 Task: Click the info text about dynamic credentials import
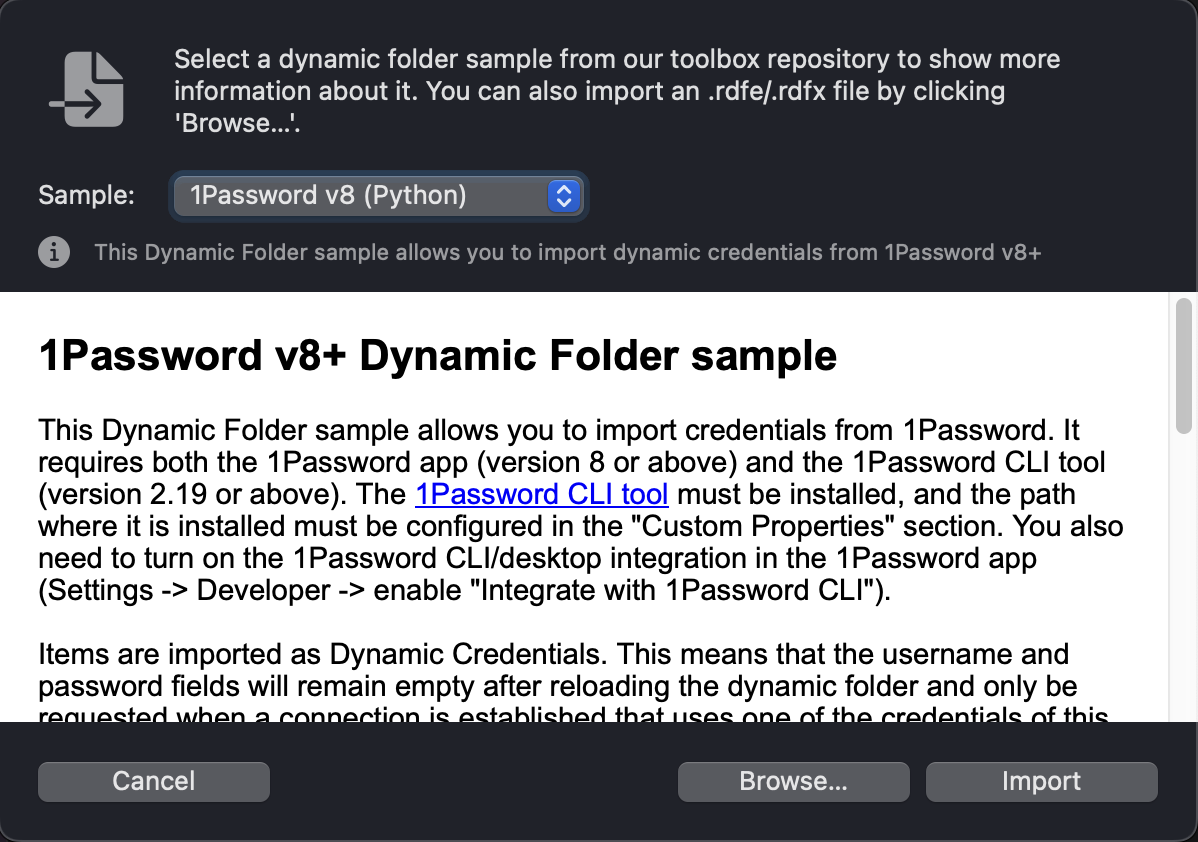pos(567,252)
